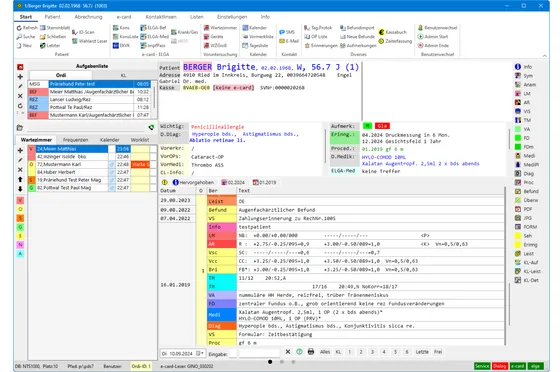
Task: Select the Lanser Ludwig/Rez task row
Action: click(x=89, y=99)
